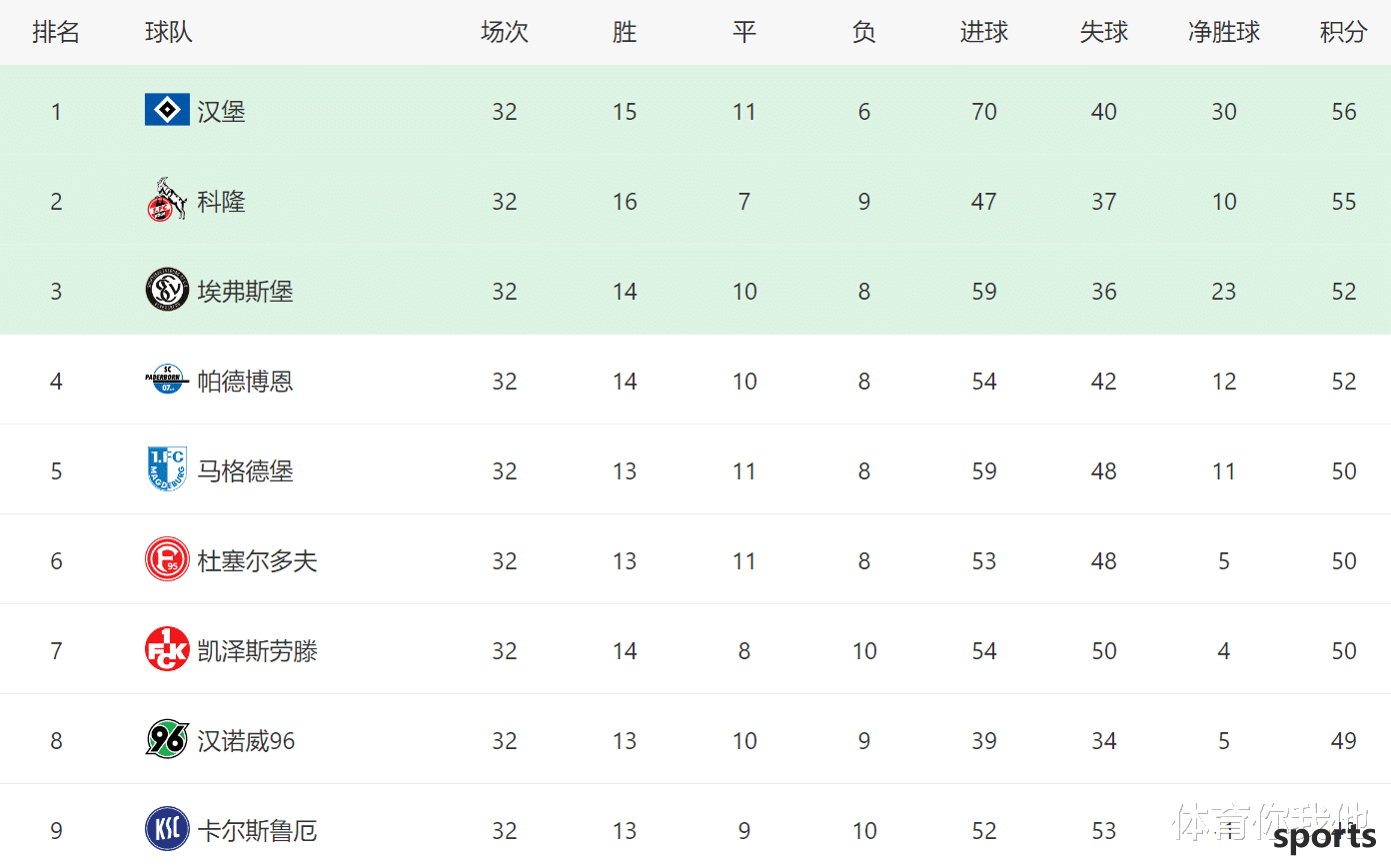The image size is (1391, 868).
Task: Open the 凯泽斯劳滕 team name link
Action: [257, 651]
